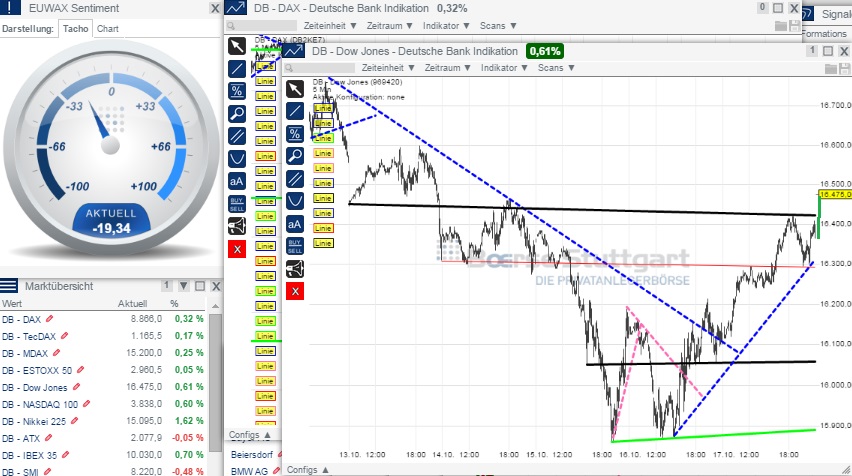This screenshot has width=852, height=476.
Task: Click the group number 1 button in Marktübersicht
Action: click(167, 285)
